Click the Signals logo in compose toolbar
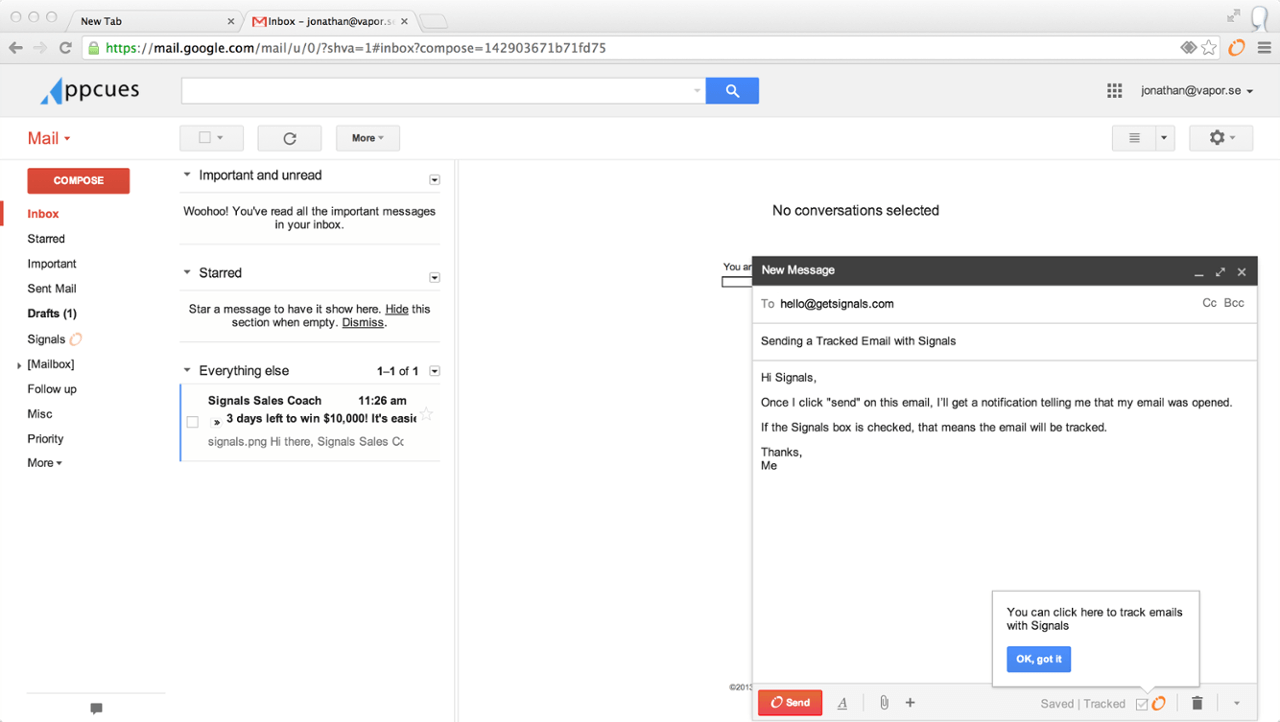The height and width of the screenshot is (722, 1280). (1159, 704)
